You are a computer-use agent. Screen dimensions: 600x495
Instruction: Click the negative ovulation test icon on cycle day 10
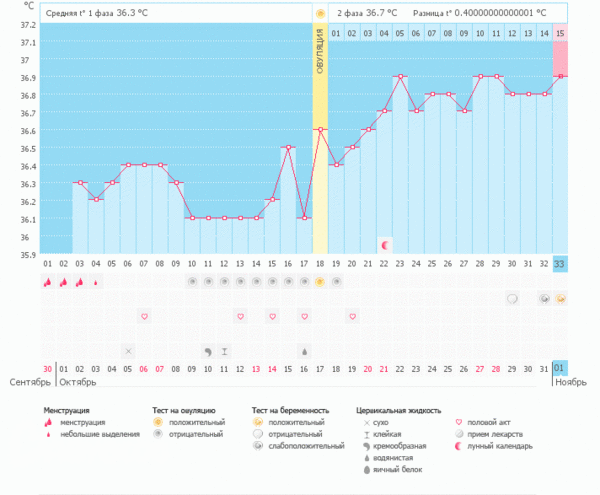point(192,282)
